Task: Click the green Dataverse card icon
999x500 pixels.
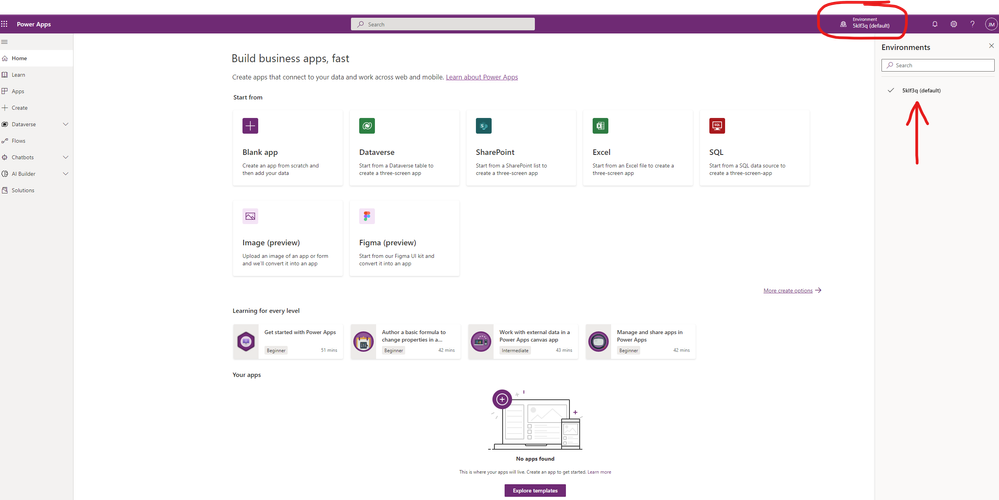Action: pos(367,125)
